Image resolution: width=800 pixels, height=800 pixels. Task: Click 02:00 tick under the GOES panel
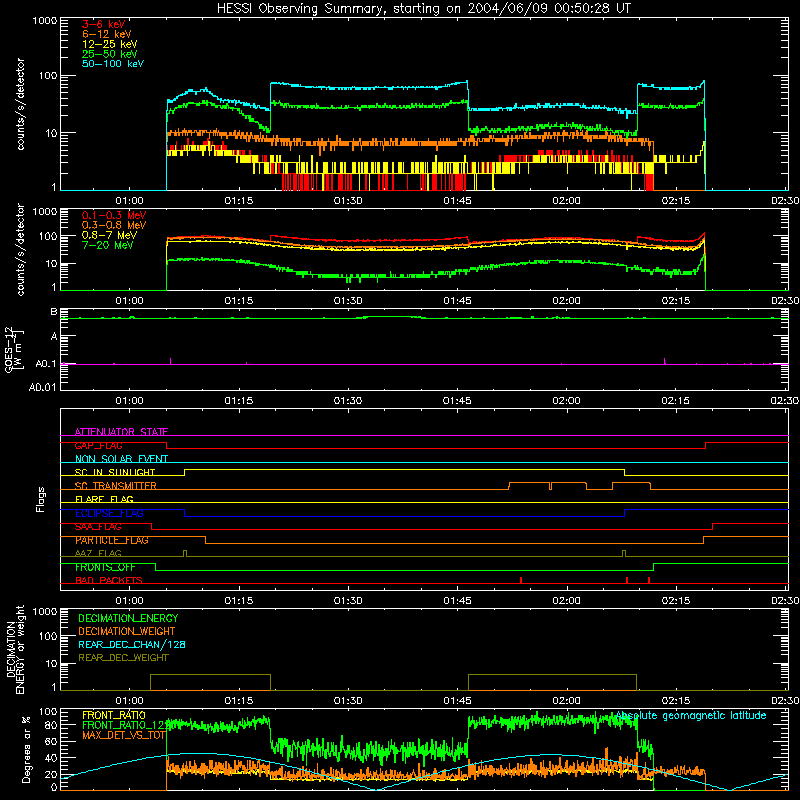pyautogui.click(x=566, y=401)
